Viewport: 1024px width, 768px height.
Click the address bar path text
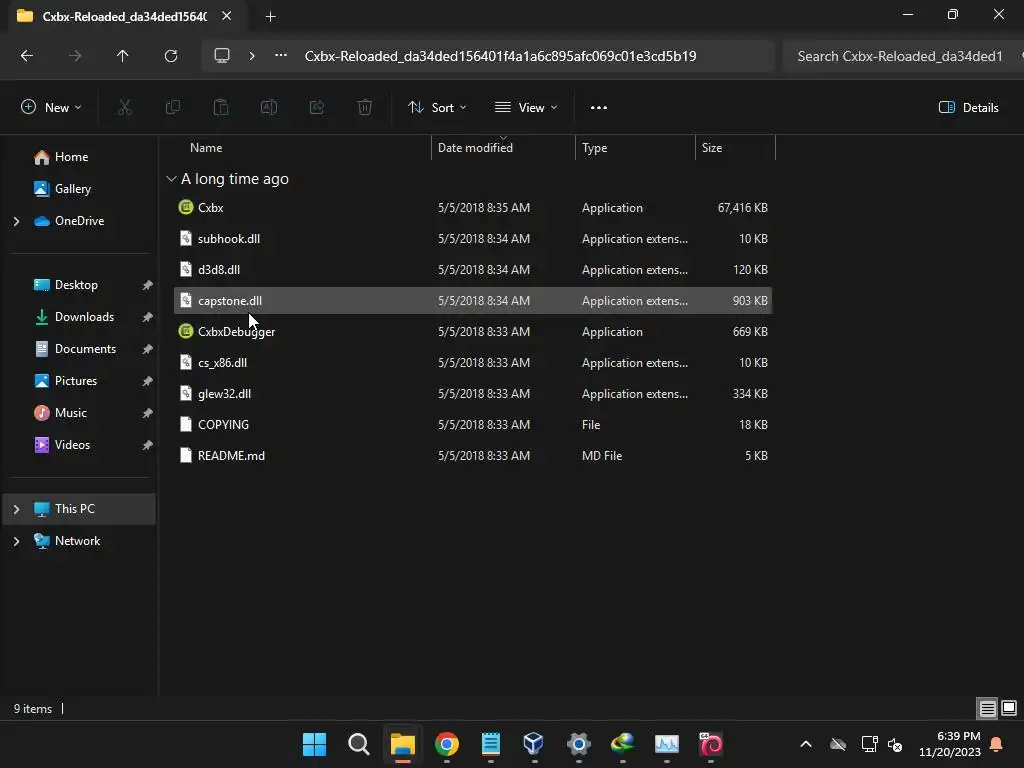[x=500, y=56]
